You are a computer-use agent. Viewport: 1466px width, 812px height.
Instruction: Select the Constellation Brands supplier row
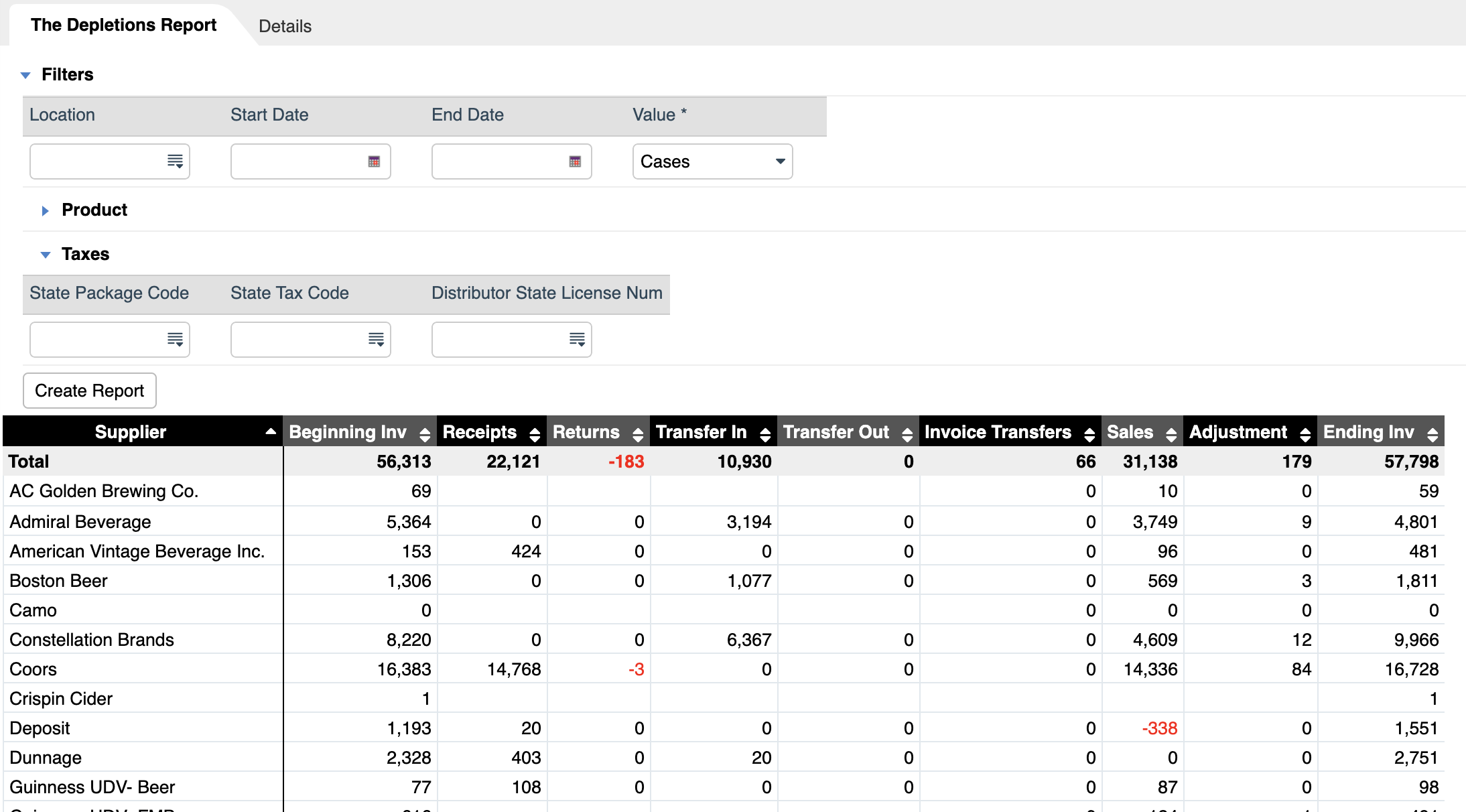(x=724, y=640)
